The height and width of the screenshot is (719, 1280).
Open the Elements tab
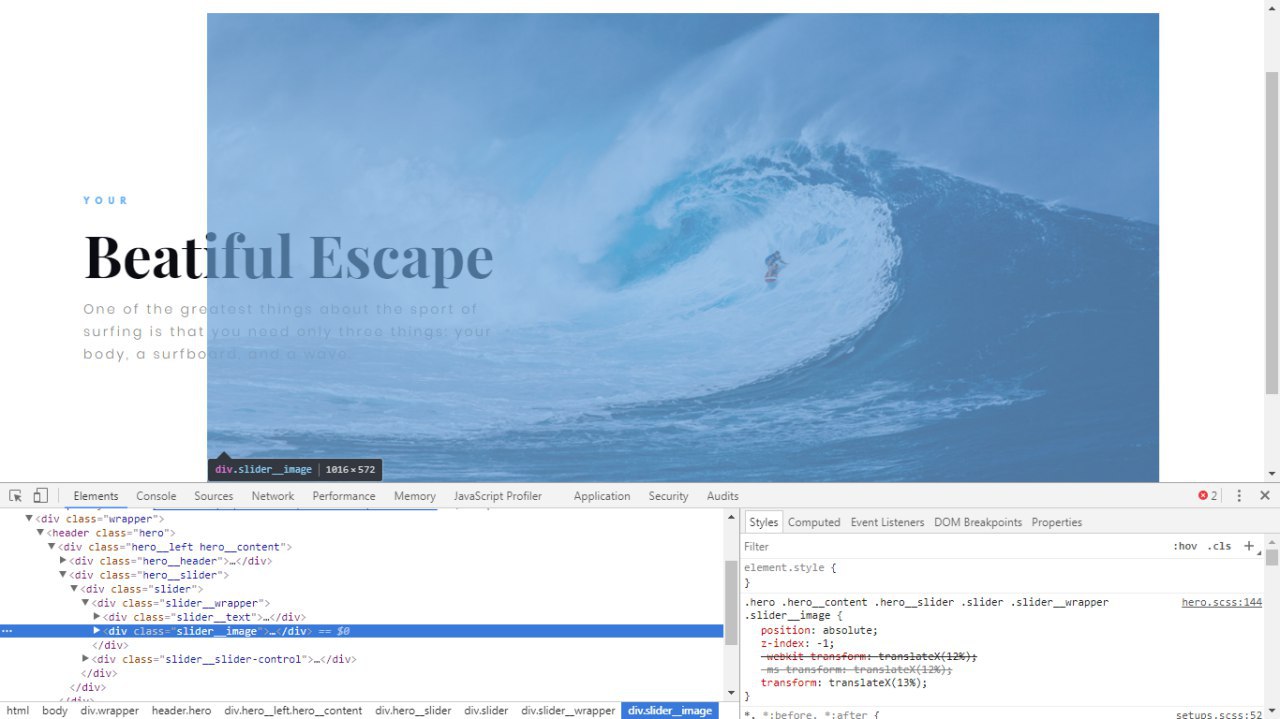(96, 496)
